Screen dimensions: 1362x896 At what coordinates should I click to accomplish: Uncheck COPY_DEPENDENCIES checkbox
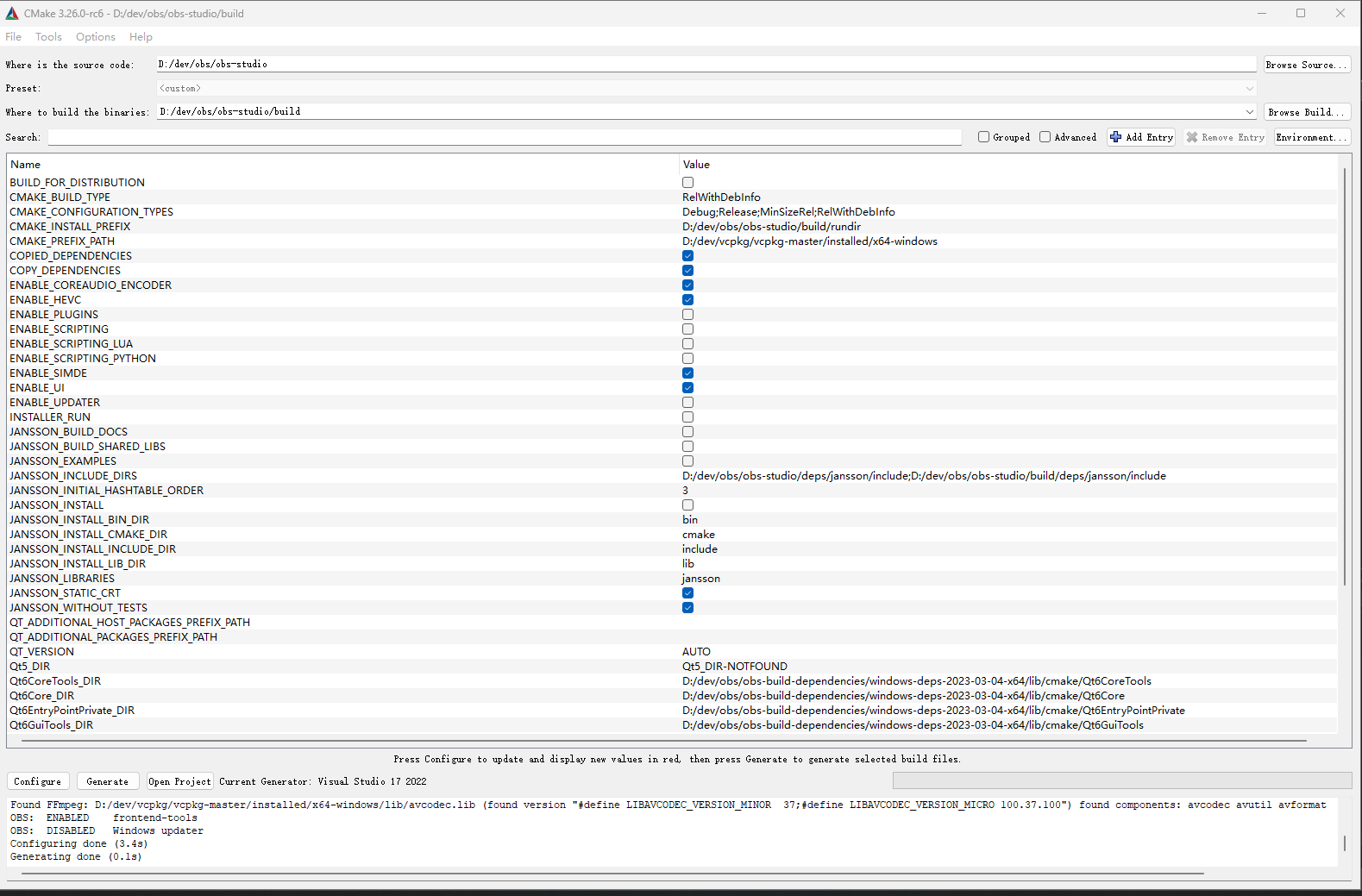pyautogui.click(x=687, y=271)
